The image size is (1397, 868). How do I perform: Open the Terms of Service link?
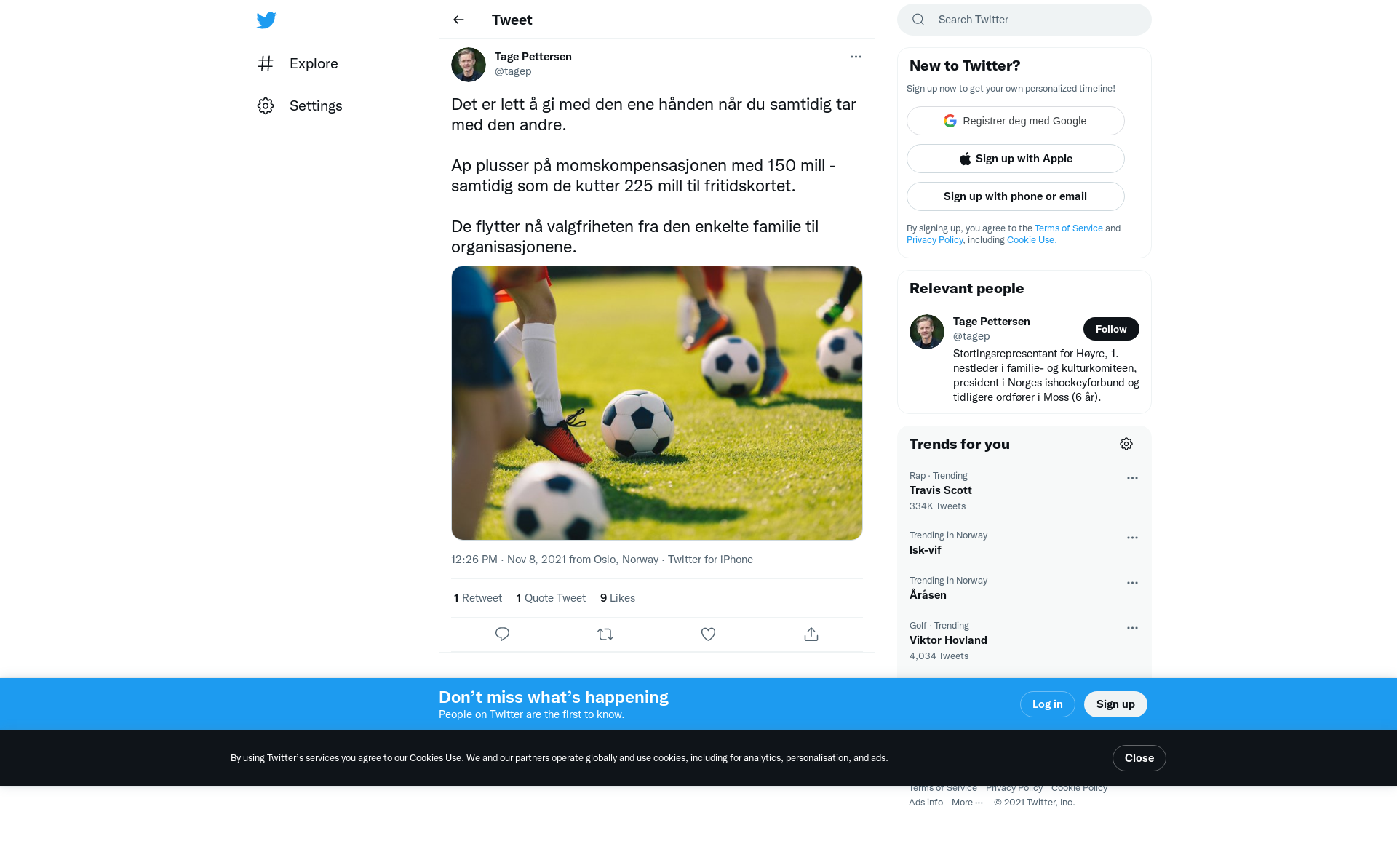pos(1069,228)
